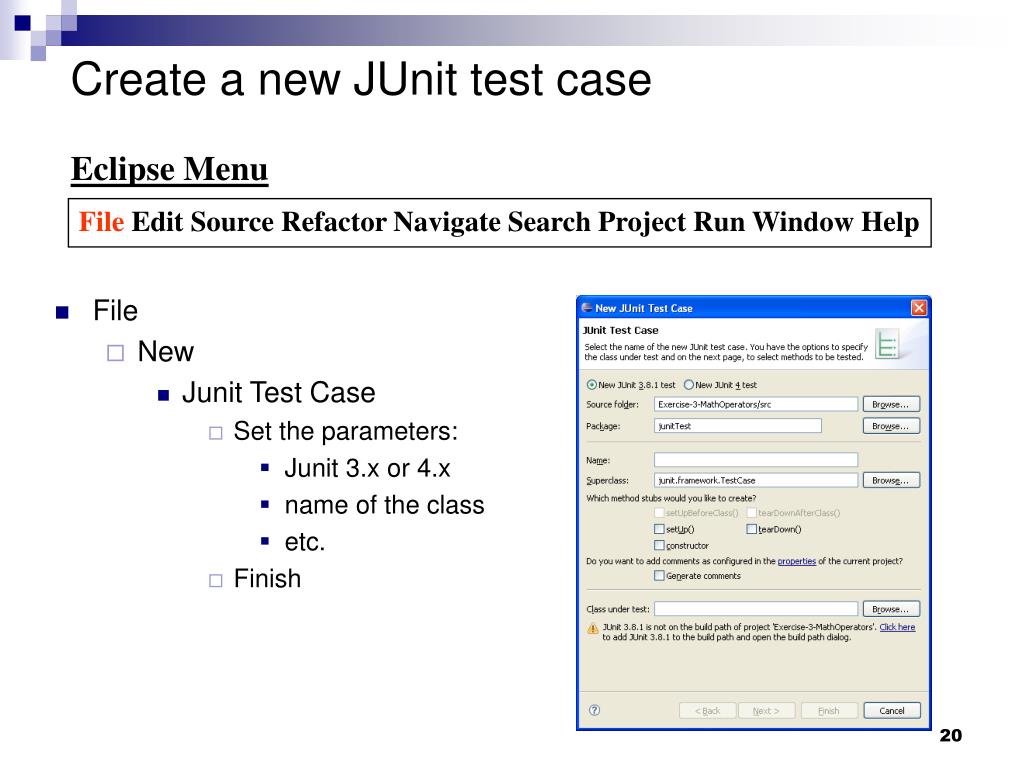Click the Eclipse icon in dialog title bar
This screenshot has height=768, width=1024.
coord(586,308)
